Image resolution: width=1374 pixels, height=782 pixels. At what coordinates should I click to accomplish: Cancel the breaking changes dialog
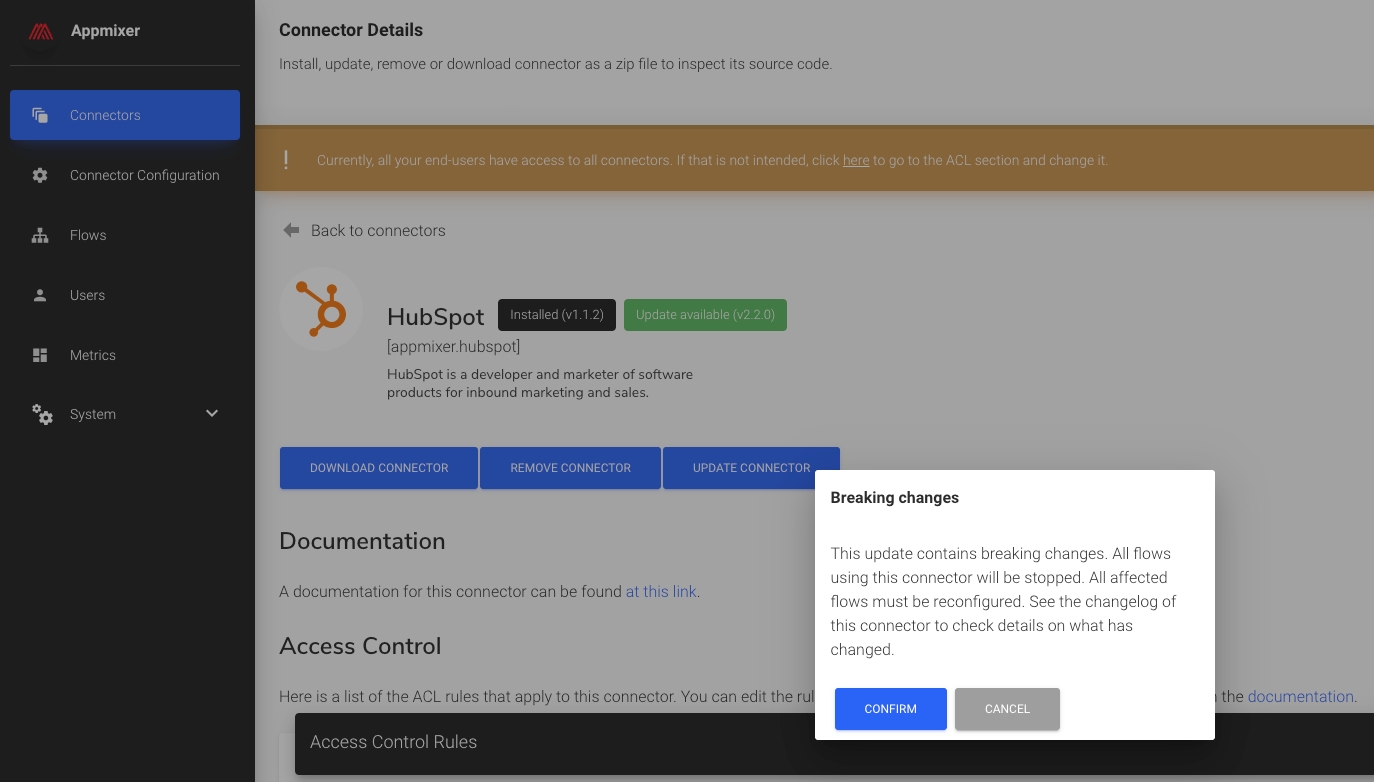coord(1007,709)
